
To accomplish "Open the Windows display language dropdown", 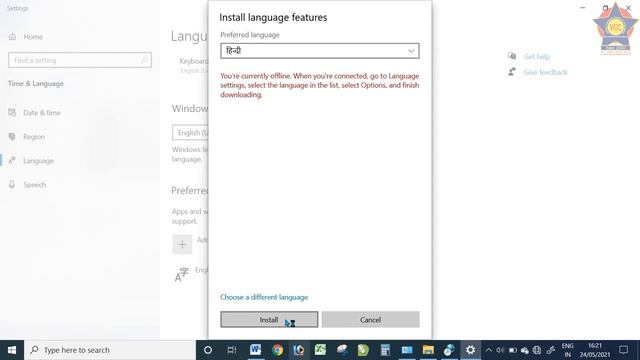I will (x=190, y=133).
